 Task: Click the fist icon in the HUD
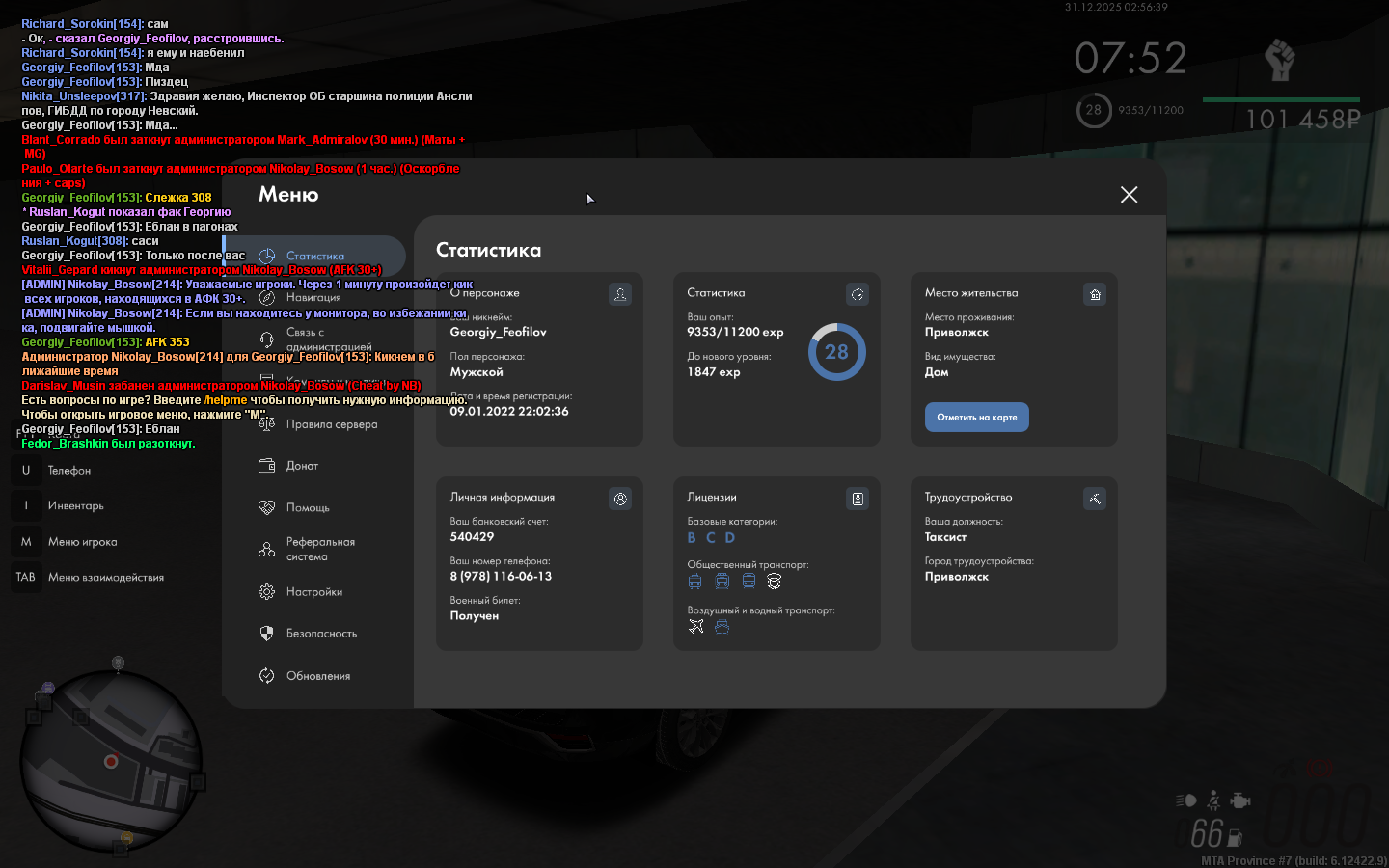click(1280, 60)
